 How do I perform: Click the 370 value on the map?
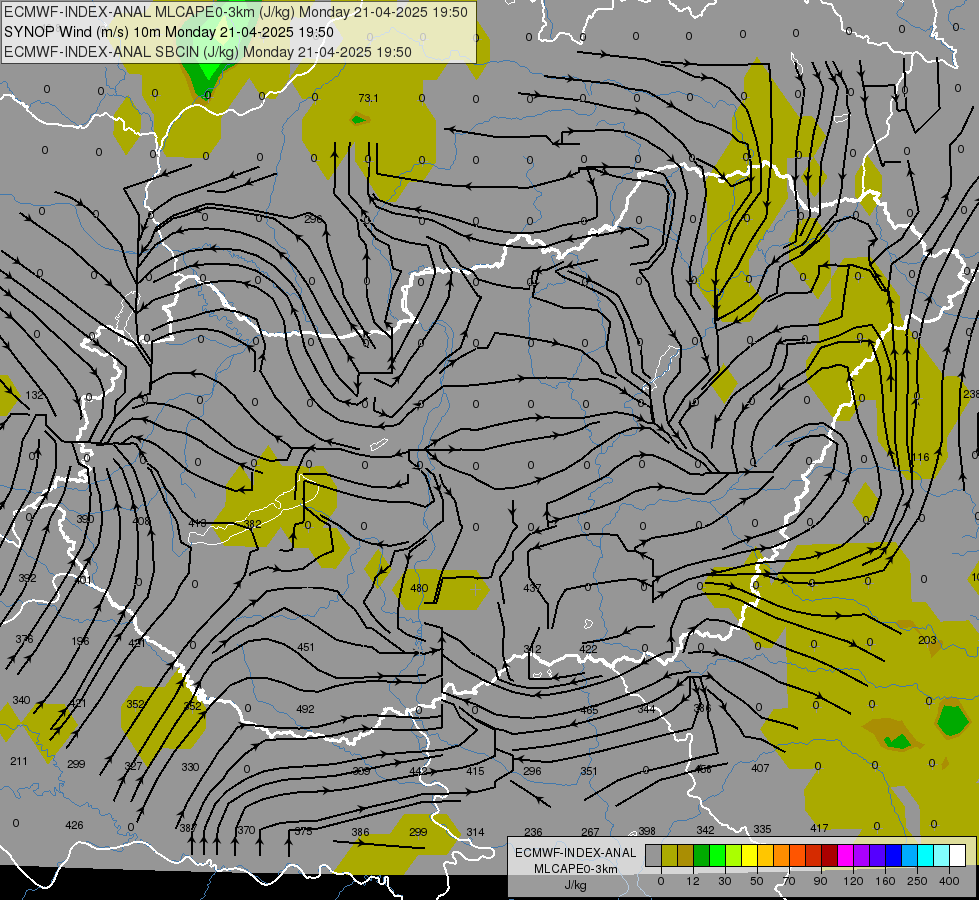[247, 830]
